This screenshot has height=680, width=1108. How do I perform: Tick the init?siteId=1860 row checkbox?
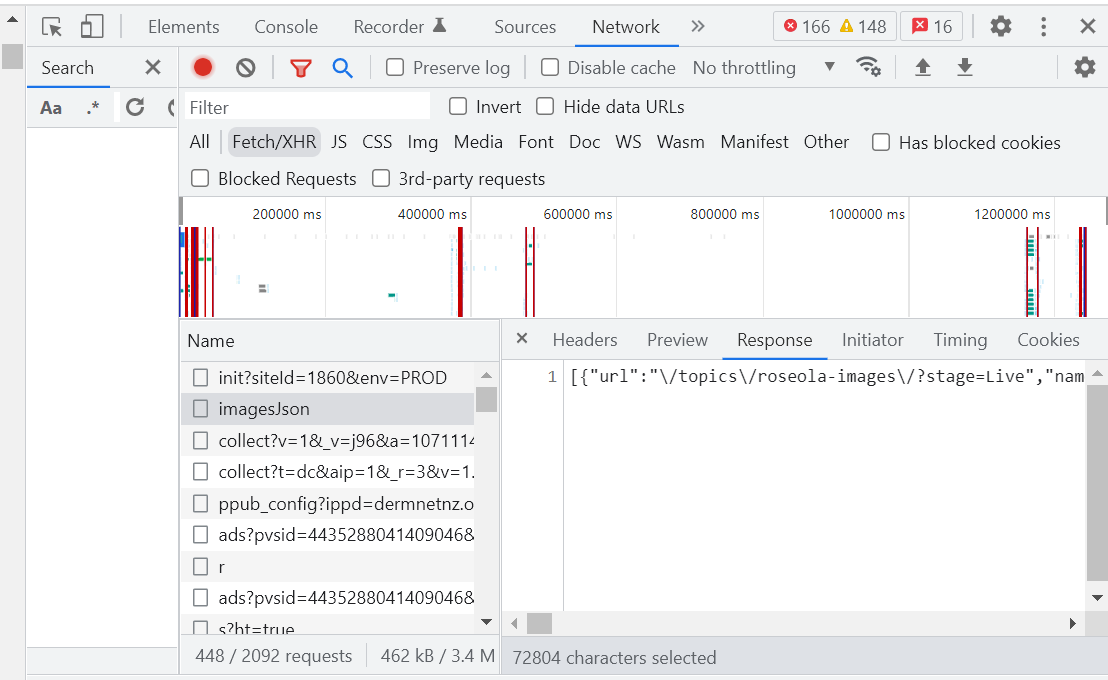click(x=201, y=377)
